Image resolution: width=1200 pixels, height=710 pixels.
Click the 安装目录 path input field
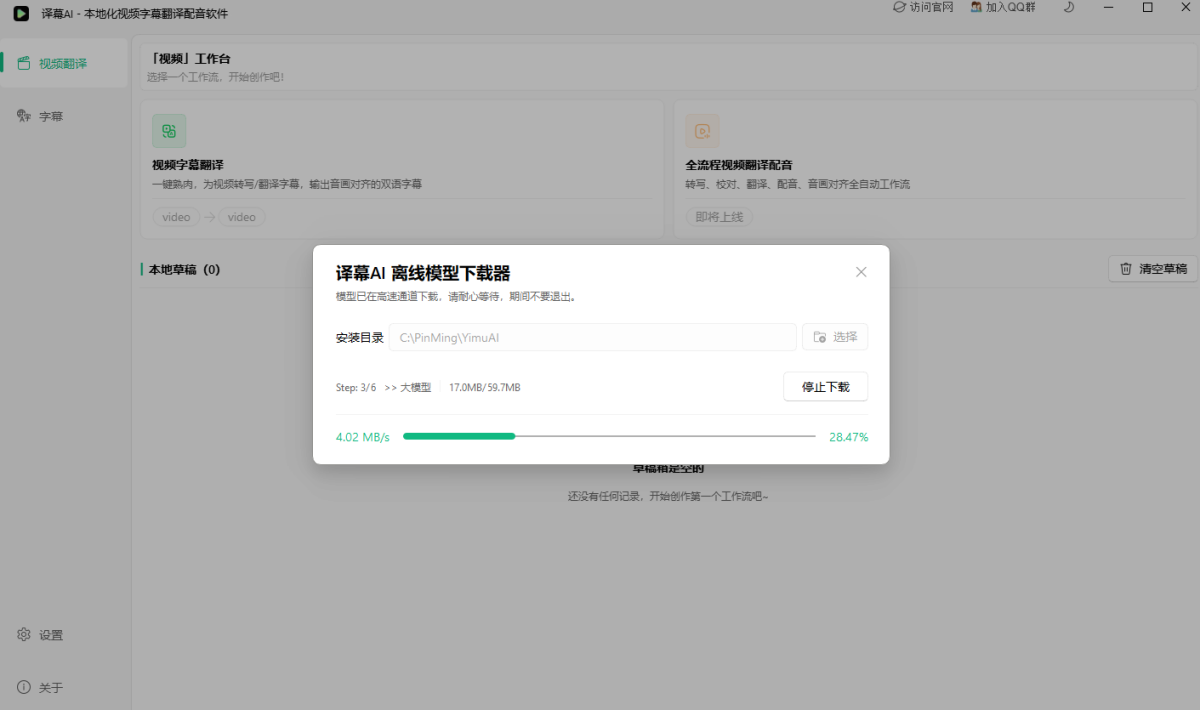[x=593, y=337]
